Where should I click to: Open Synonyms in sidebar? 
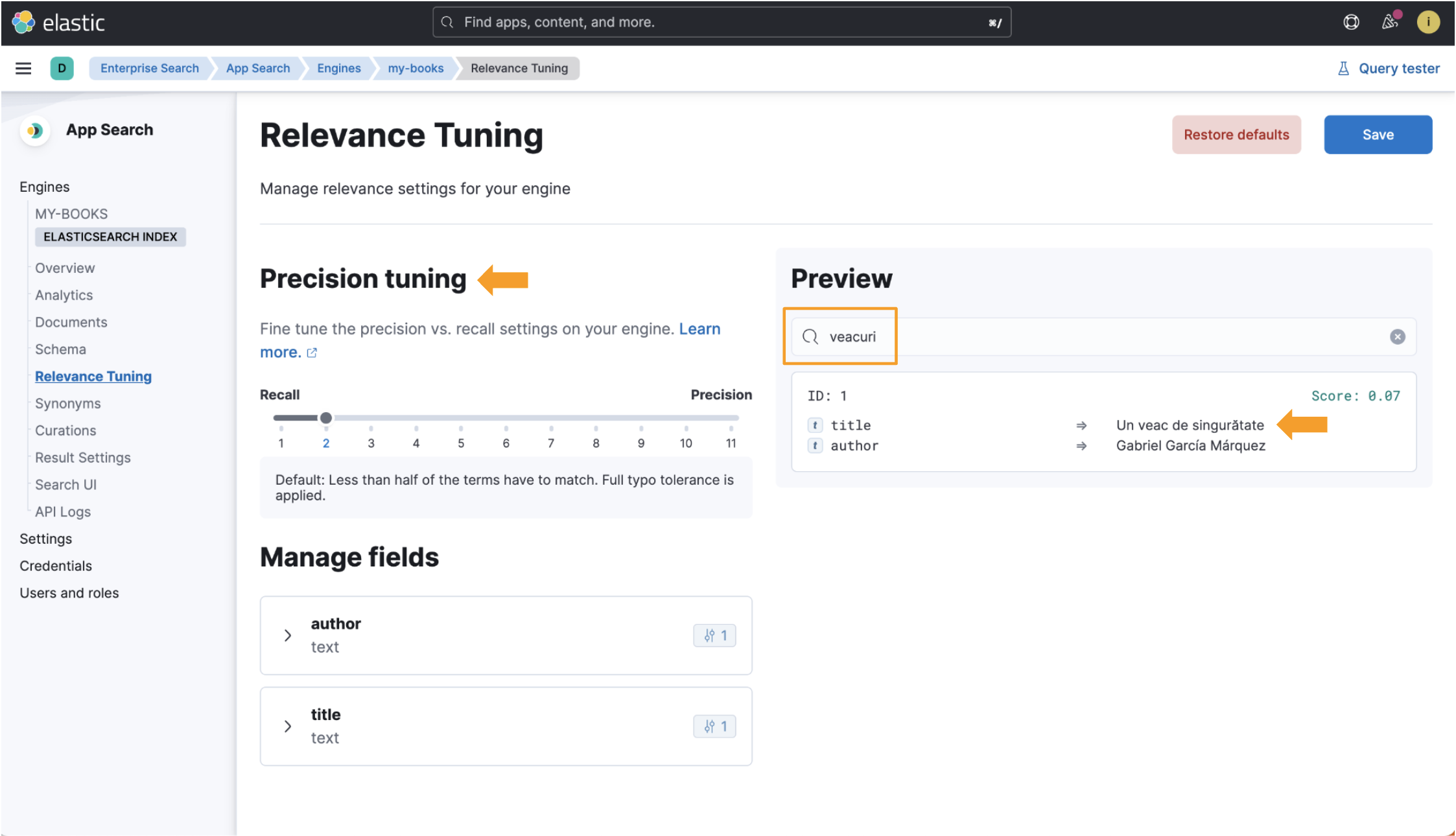click(68, 404)
